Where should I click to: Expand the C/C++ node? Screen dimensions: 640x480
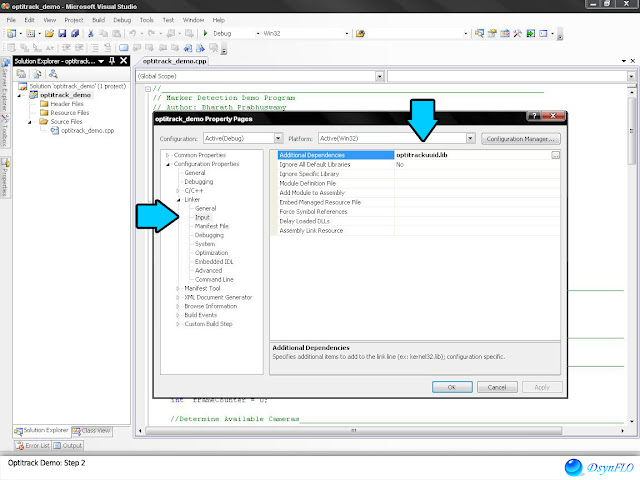[x=178, y=191]
